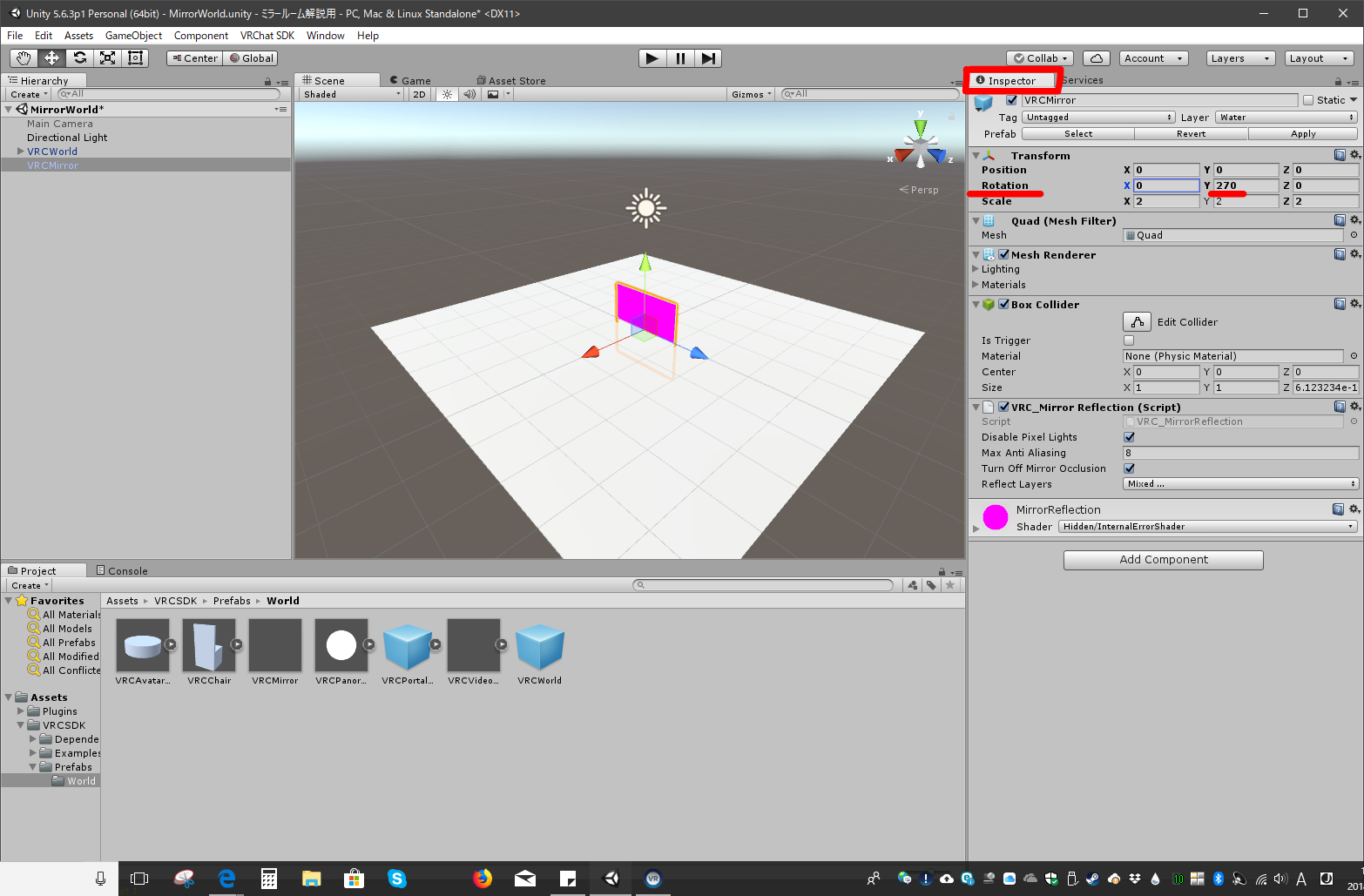The image size is (1364, 896).
Task: Open the GameObject menu
Action: click(x=133, y=36)
